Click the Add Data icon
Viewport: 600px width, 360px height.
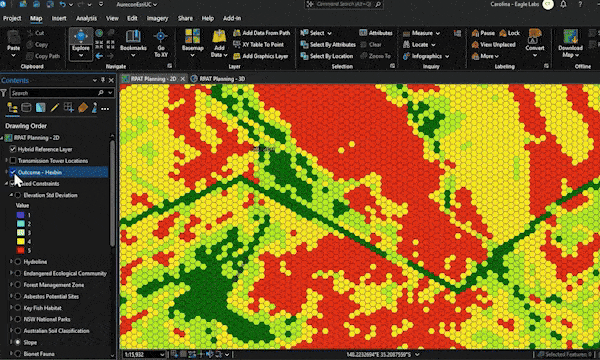pos(219,37)
